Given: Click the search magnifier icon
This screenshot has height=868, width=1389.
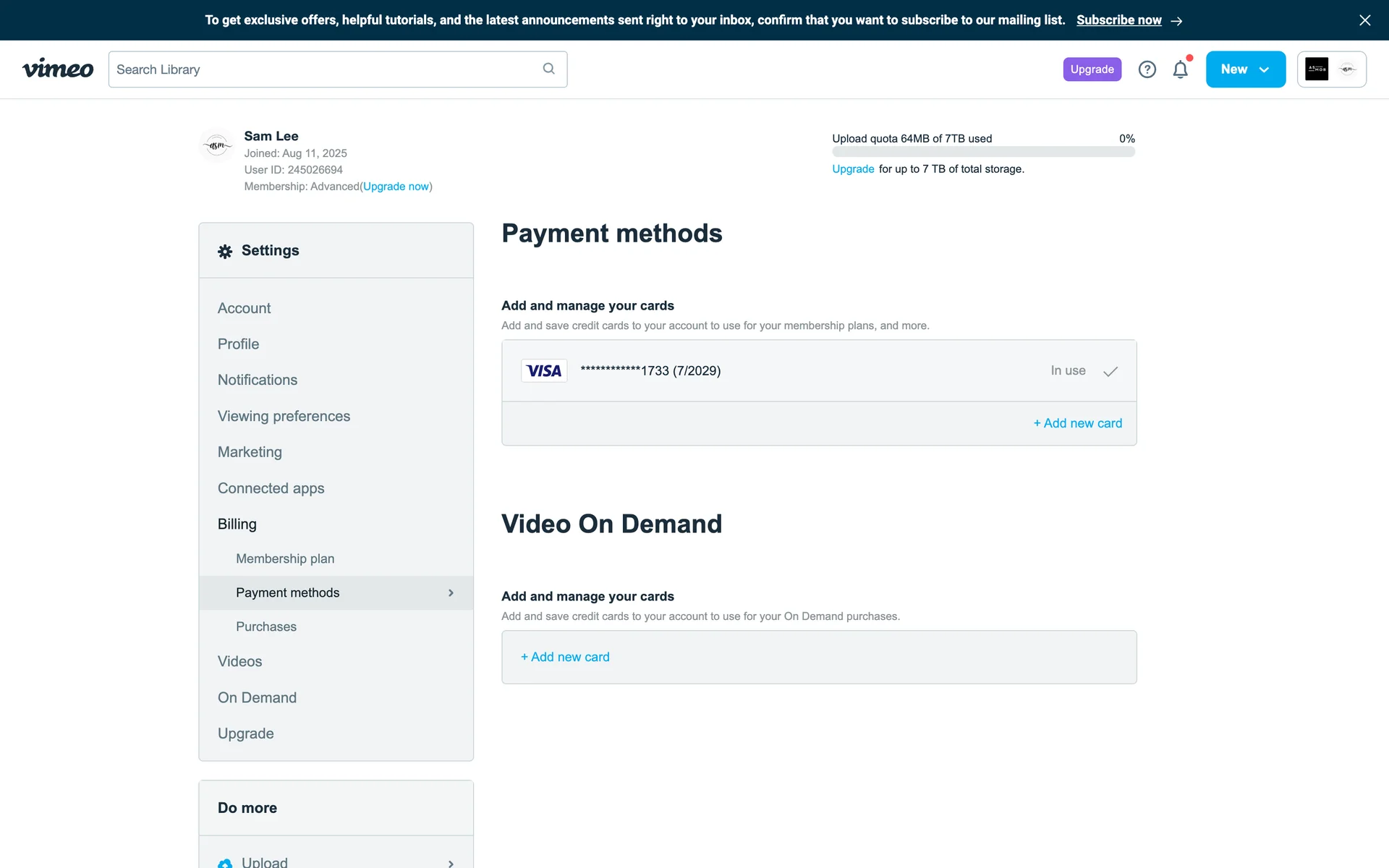Looking at the screenshot, I should click(x=548, y=69).
